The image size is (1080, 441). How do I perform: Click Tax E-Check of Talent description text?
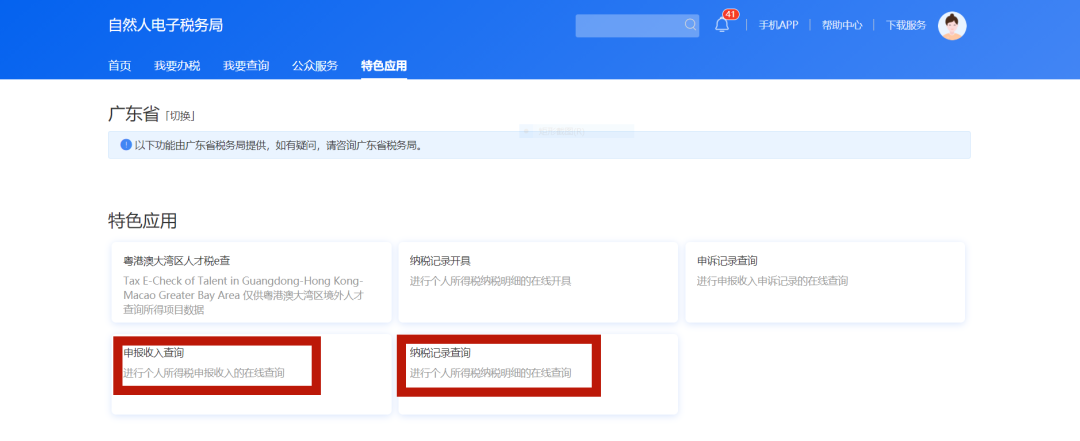(244, 296)
